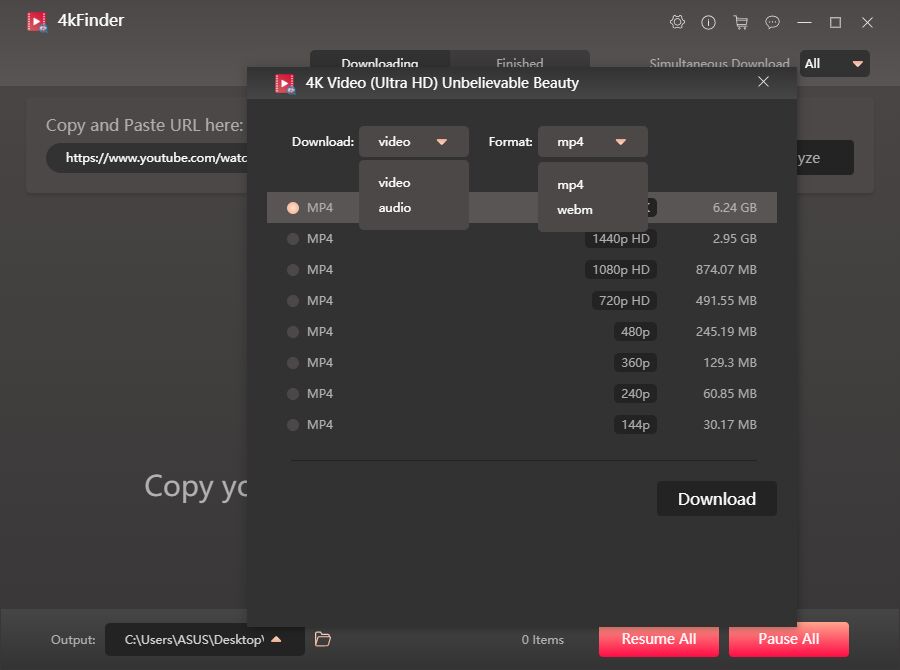Image resolution: width=900 pixels, height=670 pixels.
Task: Open the info (about) icon
Action: tap(708, 22)
